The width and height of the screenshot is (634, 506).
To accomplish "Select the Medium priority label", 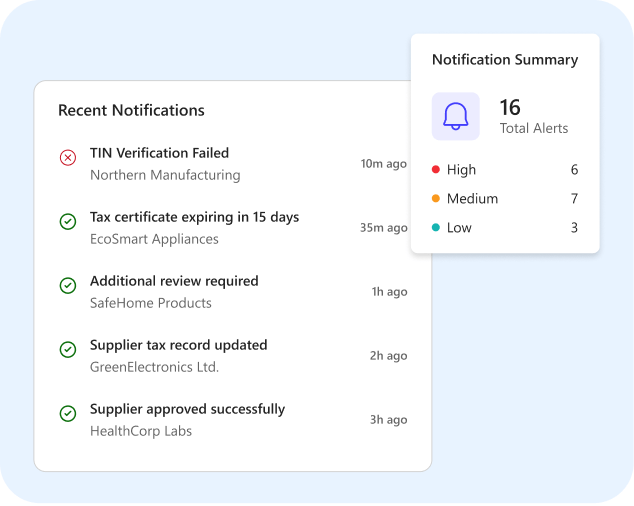I will [472, 199].
